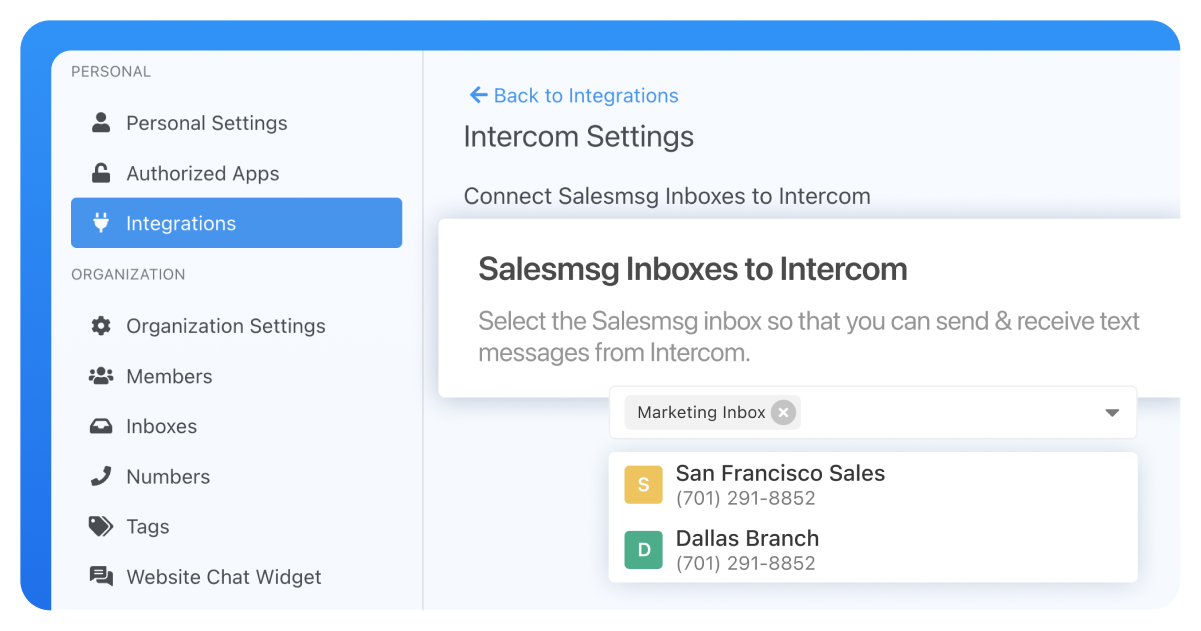This screenshot has height=631, width=1201.
Task: Select the Integrations plug icon
Action: click(x=101, y=222)
